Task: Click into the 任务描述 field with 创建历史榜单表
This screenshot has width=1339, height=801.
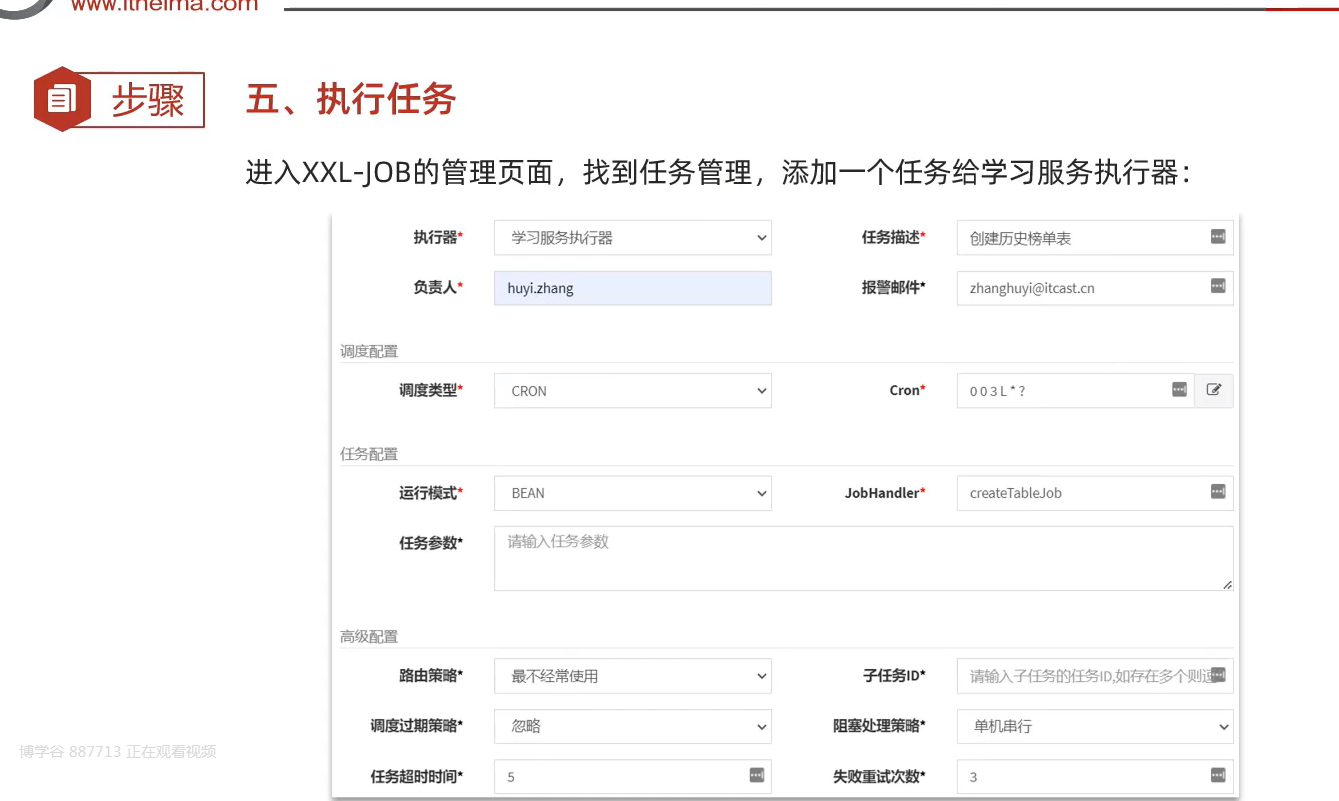Action: (1095, 238)
